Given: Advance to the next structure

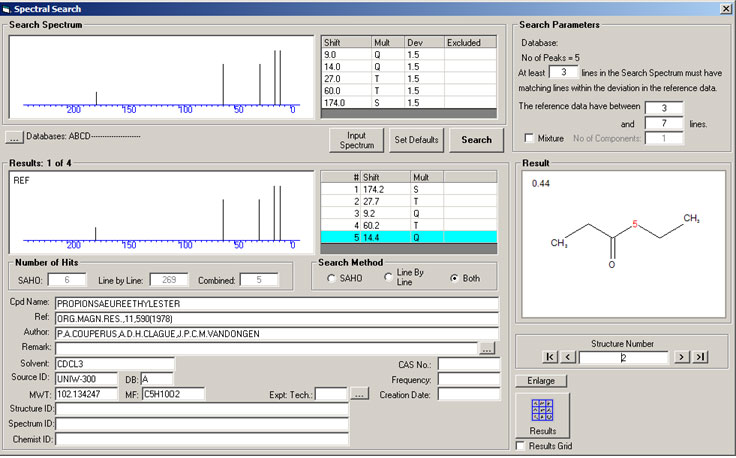Looking at the screenshot, I should (681, 357).
